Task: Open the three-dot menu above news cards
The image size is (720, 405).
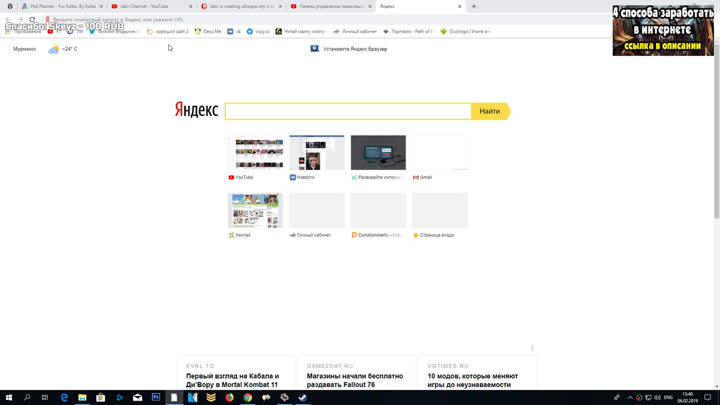Action: point(532,348)
